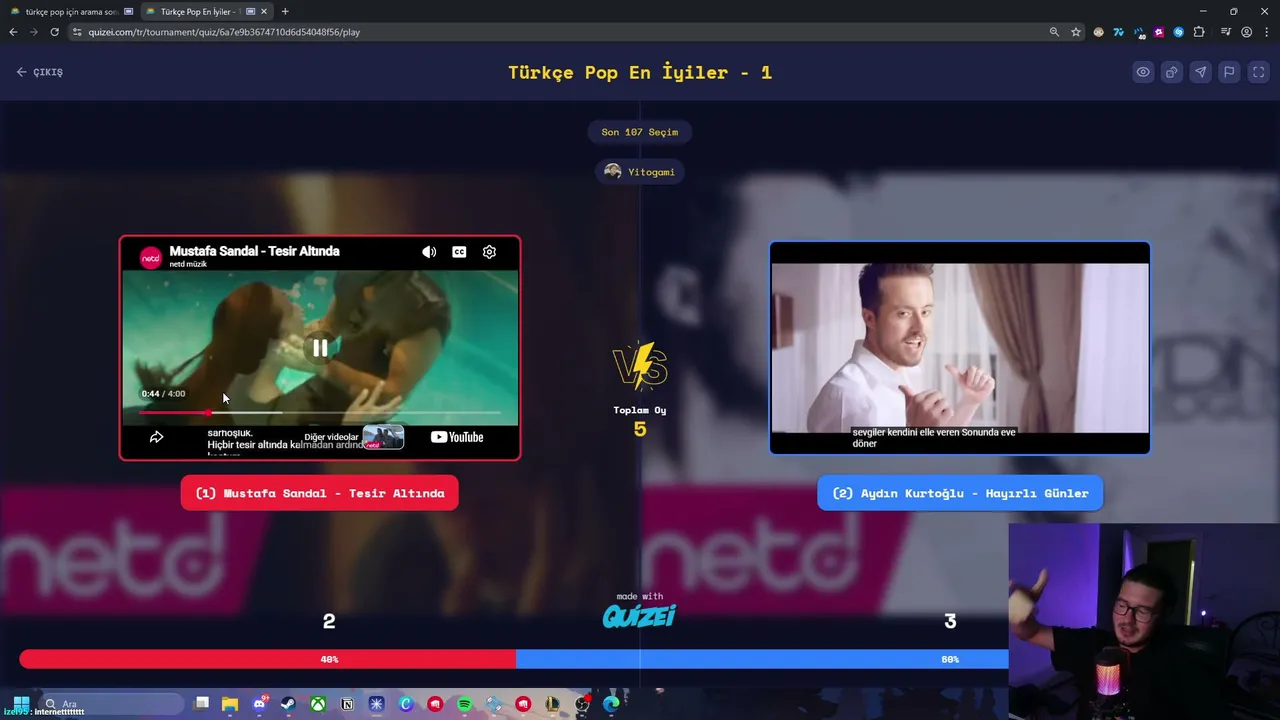
Task: Open Discord from the taskbar
Action: [259, 704]
